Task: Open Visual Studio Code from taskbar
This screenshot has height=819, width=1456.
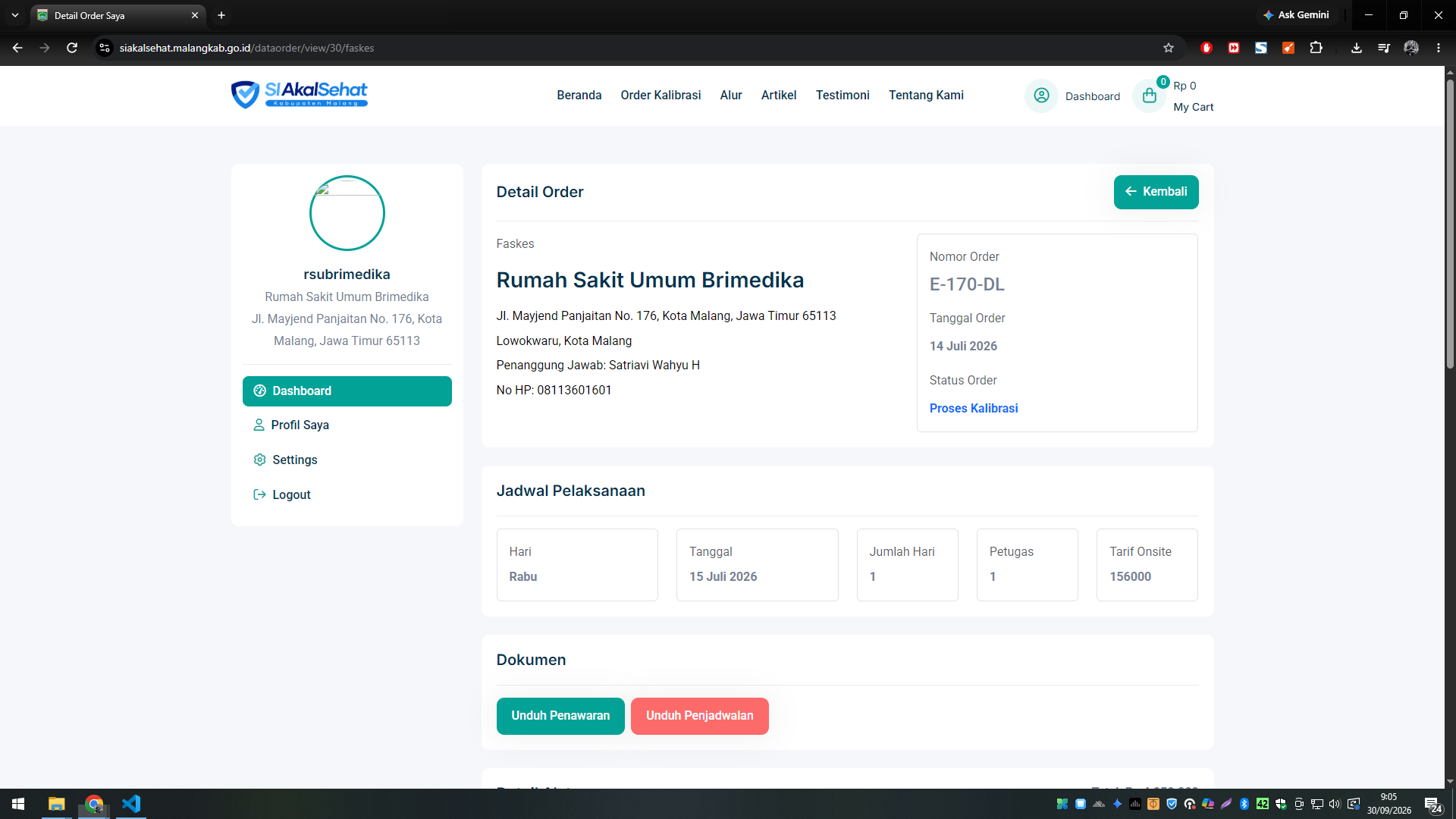Action: pyautogui.click(x=131, y=804)
